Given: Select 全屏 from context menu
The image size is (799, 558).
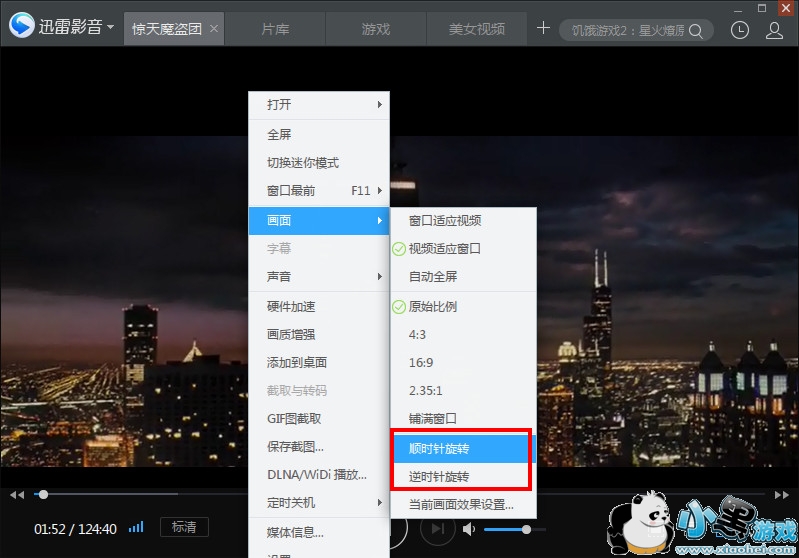Looking at the screenshot, I should point(319,135).
